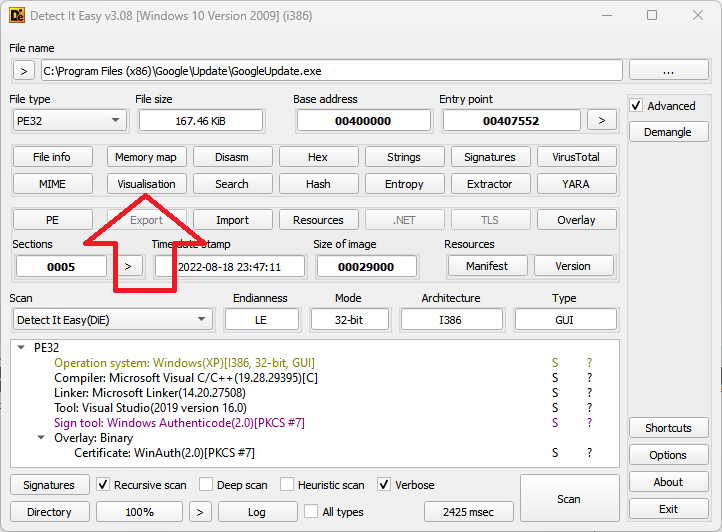Open the PE Resources button
722x532 pixels.
pyautogui.click(x=319, y=220)
